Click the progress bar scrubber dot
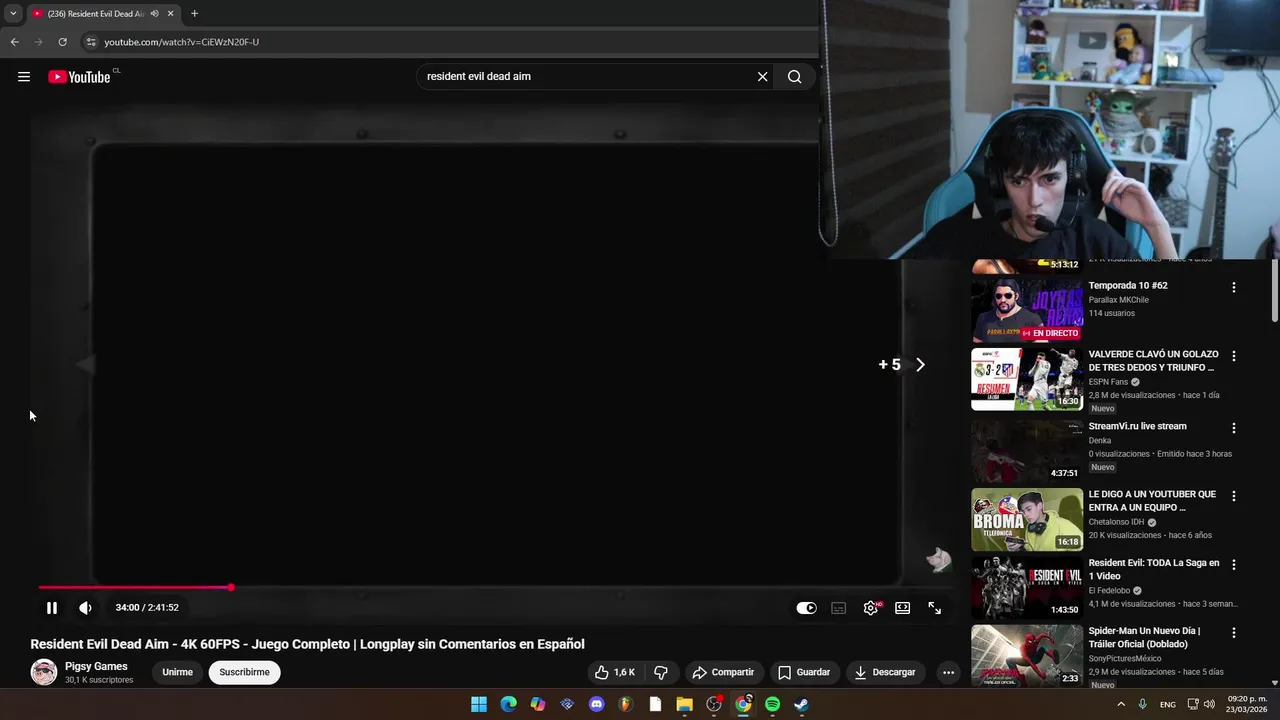Screen dimensions: 1280x720 tap(230, 588)
